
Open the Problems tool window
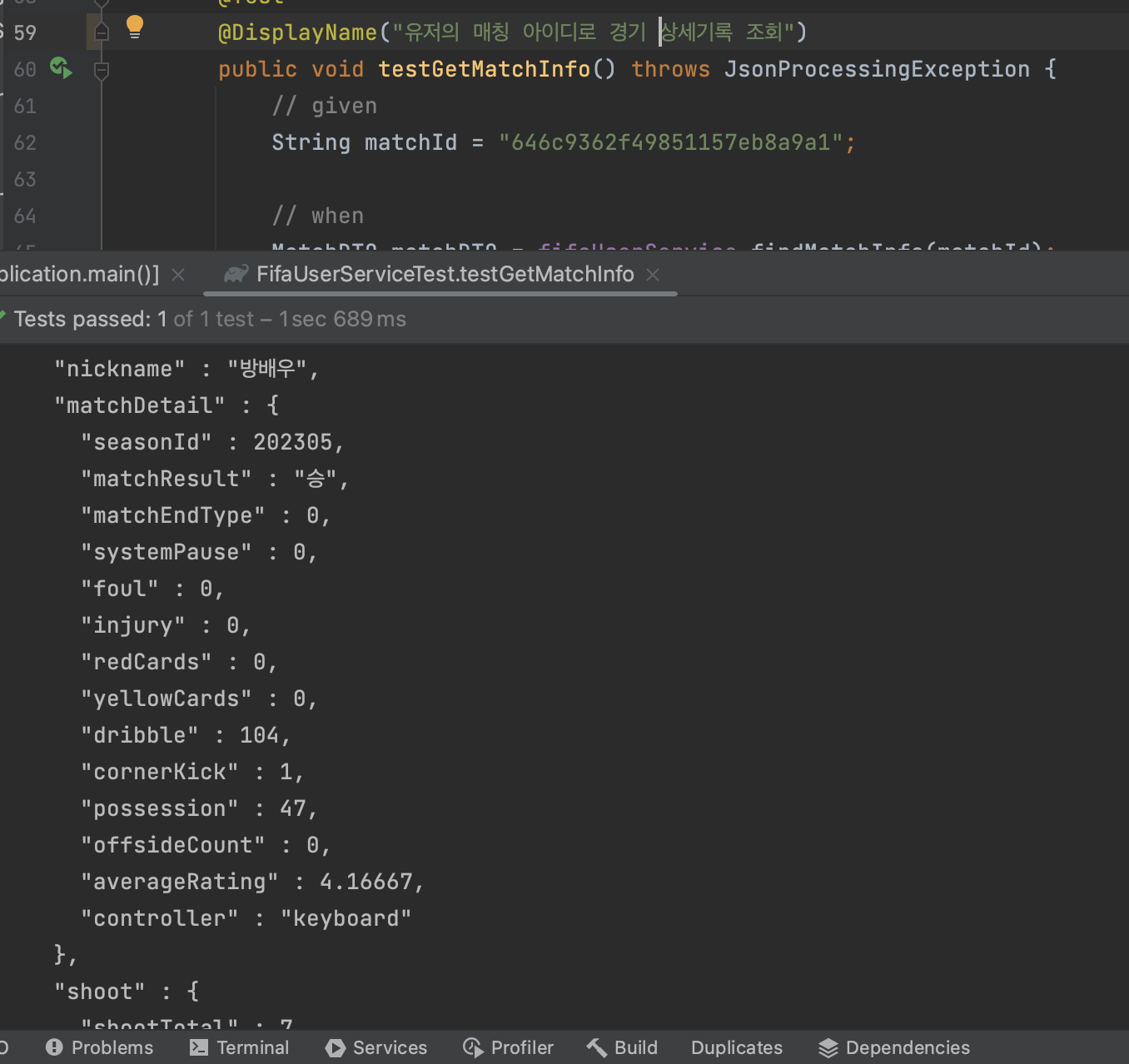[99, 1047]
